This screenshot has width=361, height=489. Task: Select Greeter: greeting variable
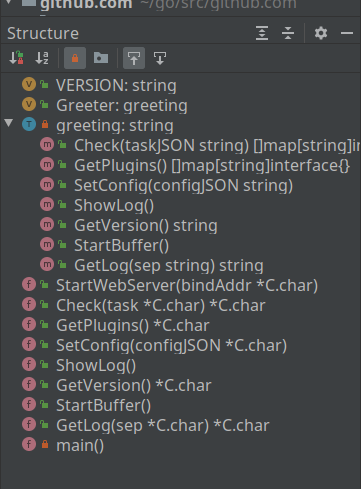click(x=122, y=105)
